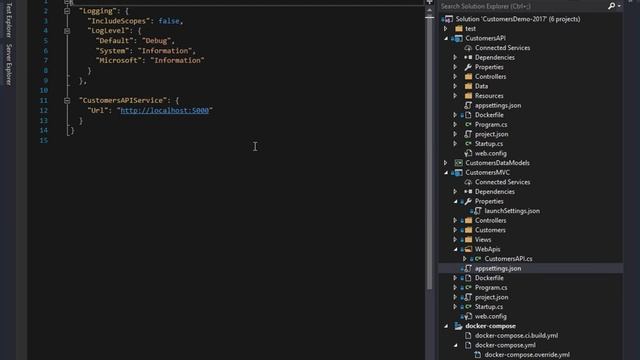The width and height of the screenshot is (640, 360).
Task: Open the Test Explorer side tab
Action: 9,19
